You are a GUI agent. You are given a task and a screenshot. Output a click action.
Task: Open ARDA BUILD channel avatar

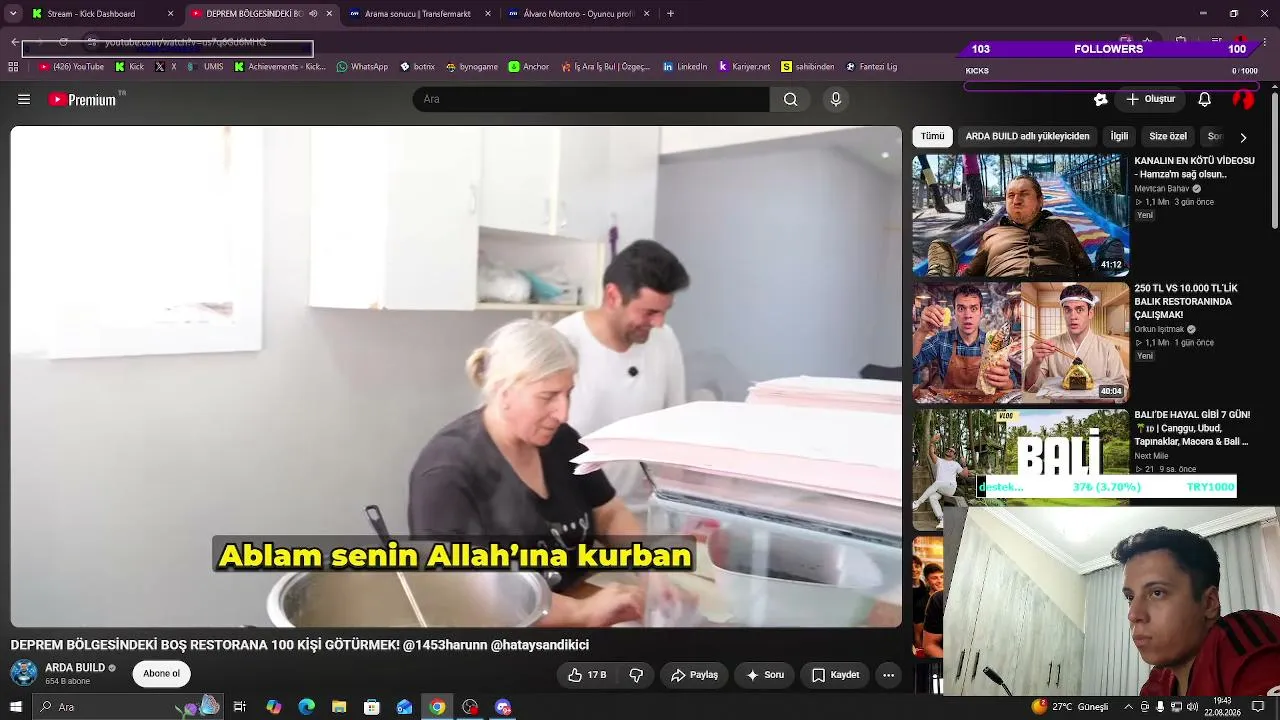click(24, 673)
